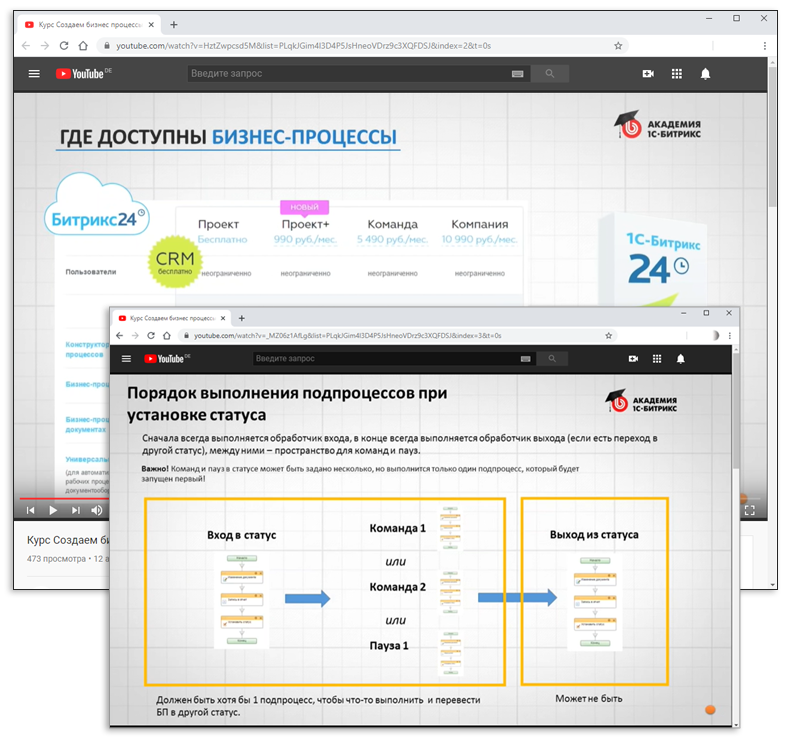
Task: Go forward in front browser window
Action: pyautogui.click(x=135, y=335)
